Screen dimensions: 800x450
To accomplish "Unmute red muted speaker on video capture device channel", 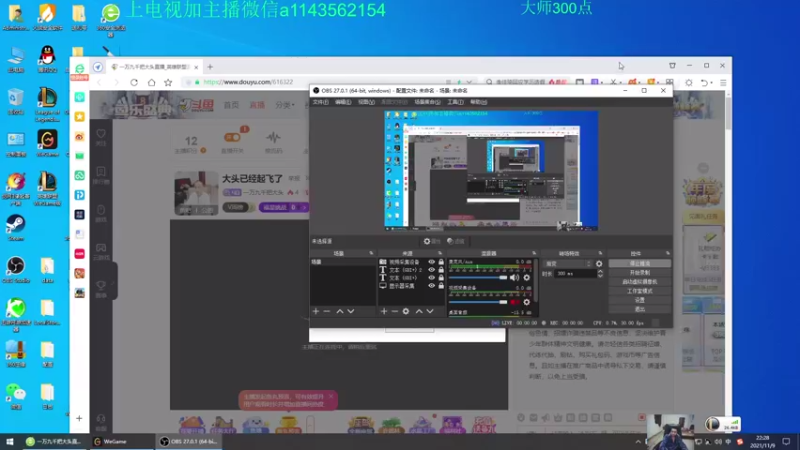I will (514, 302).
